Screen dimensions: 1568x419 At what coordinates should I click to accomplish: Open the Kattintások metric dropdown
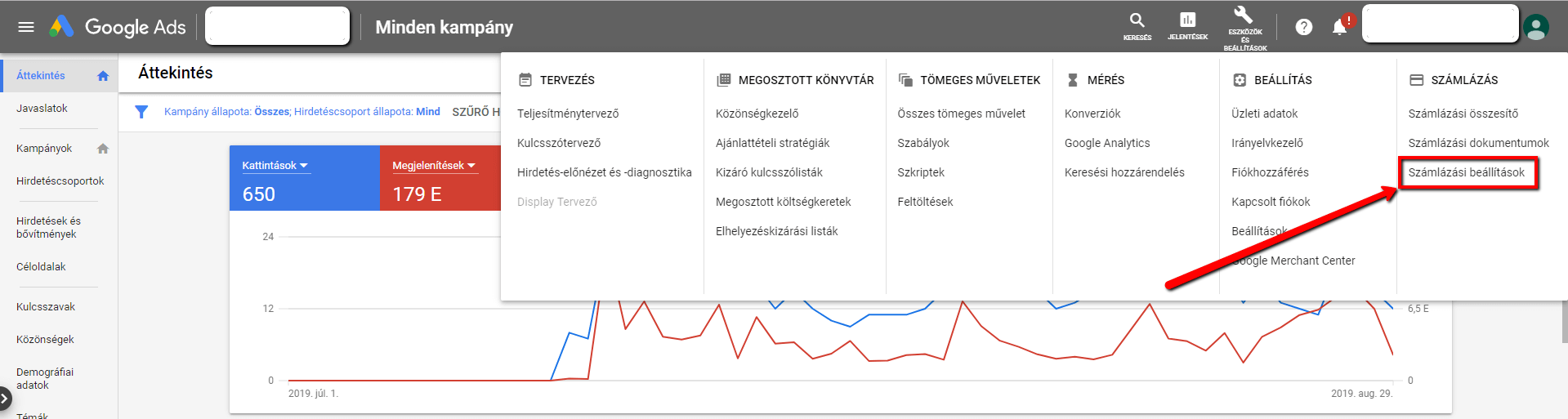275,166
